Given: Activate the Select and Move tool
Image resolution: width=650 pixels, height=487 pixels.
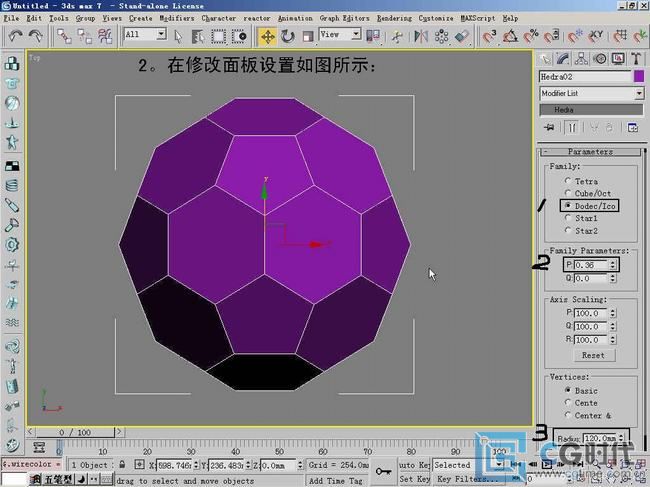Looking at the screenshot, I should 267,36.
